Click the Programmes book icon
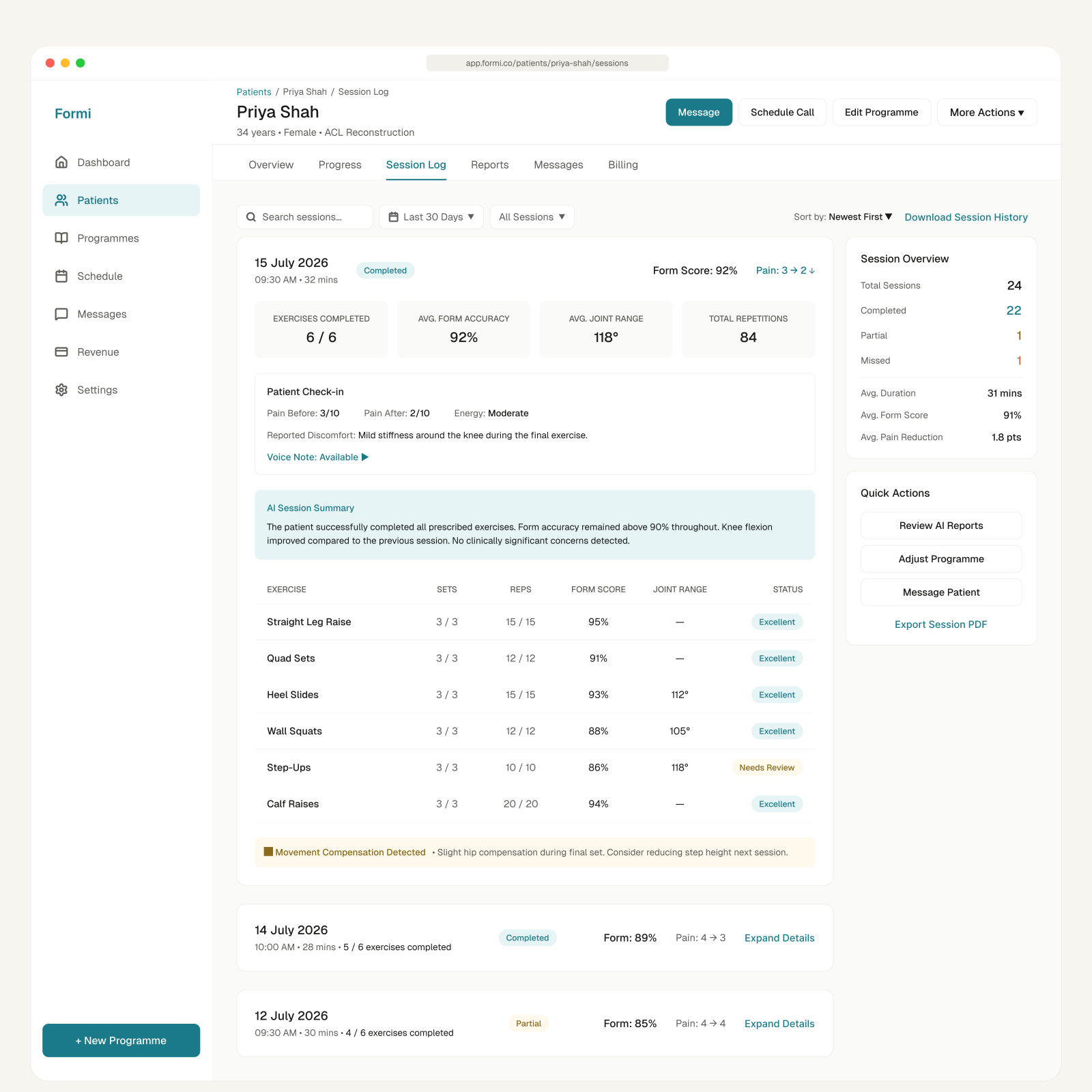Viewport: 1092px width, 1092px height. 61,238
